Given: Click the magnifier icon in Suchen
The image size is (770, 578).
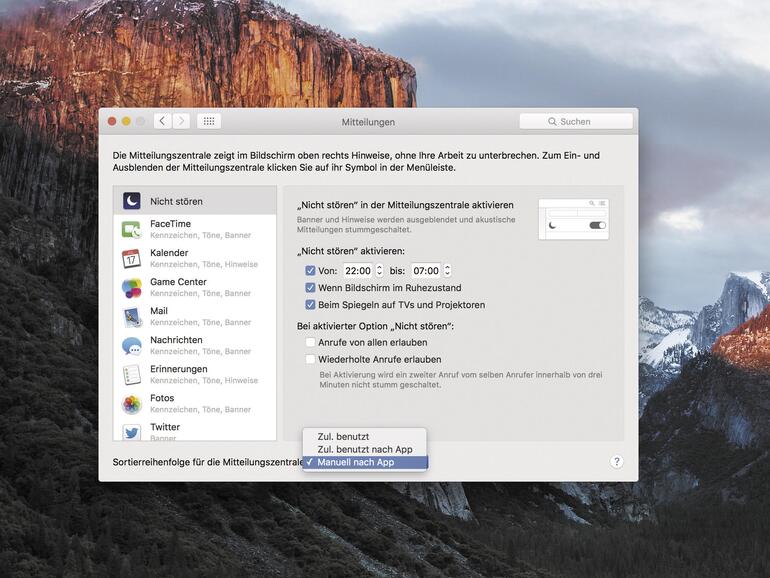Looking at the screenshot, I should coord(552,121).
